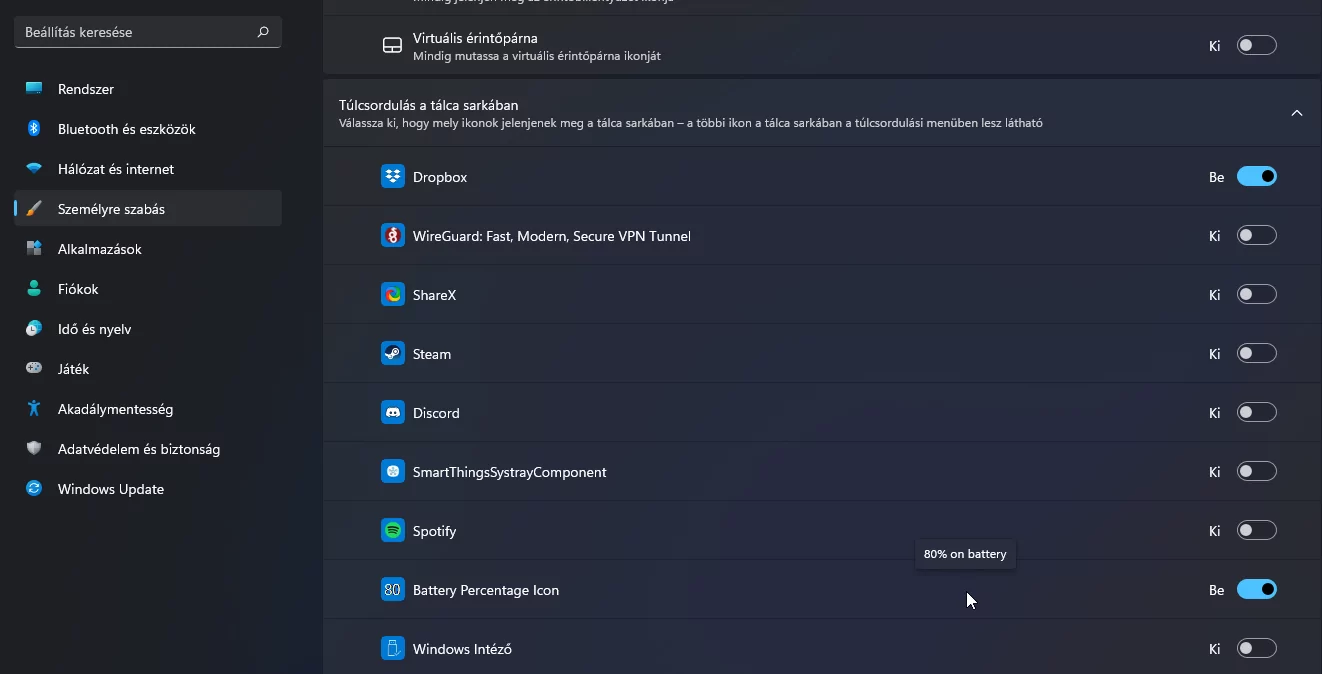
Task: Click the Idő és nyelv globe icon
Action: (x=34, y=329)
